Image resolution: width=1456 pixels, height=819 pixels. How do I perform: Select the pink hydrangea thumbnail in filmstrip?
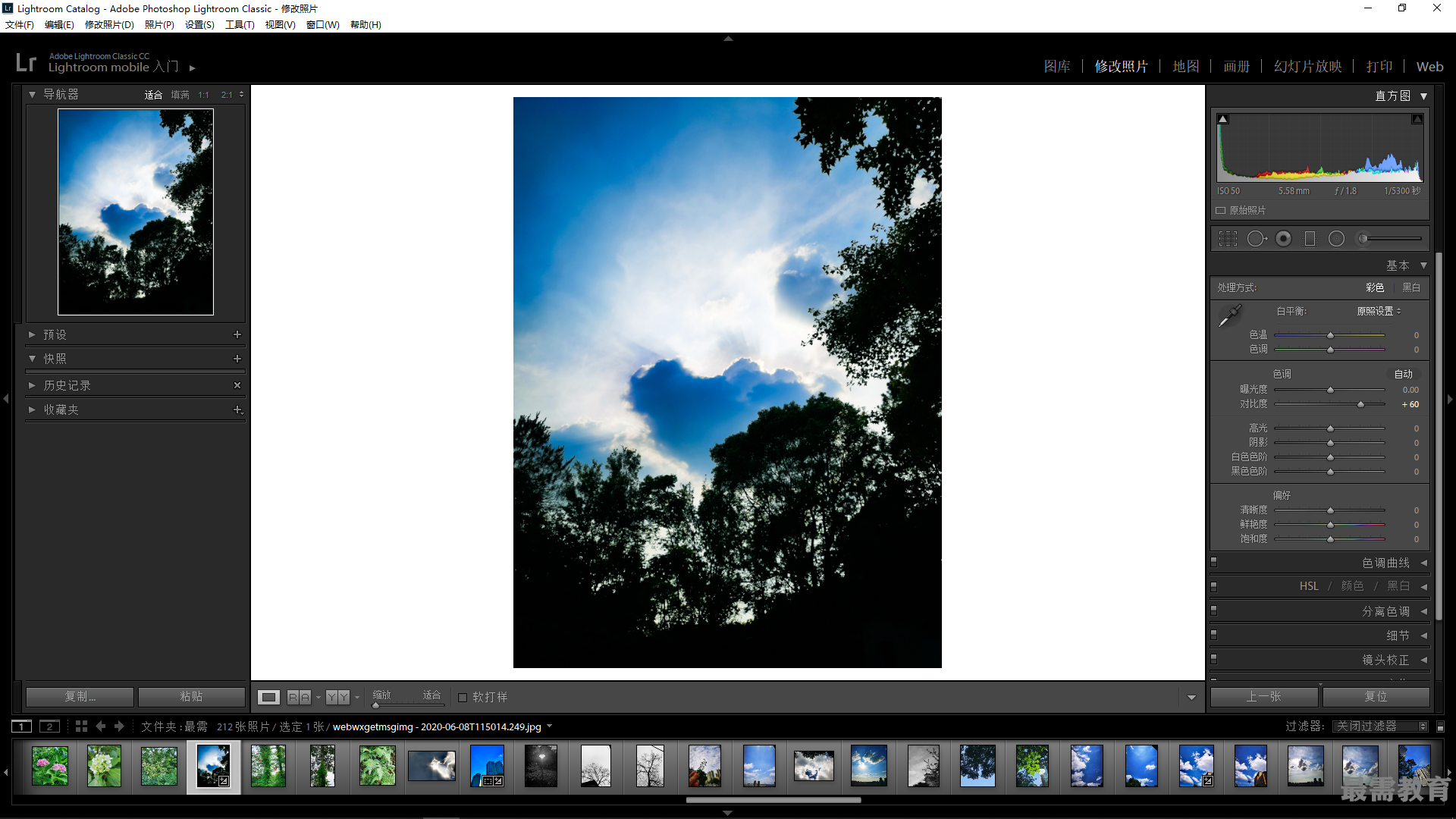pos(50,765)
